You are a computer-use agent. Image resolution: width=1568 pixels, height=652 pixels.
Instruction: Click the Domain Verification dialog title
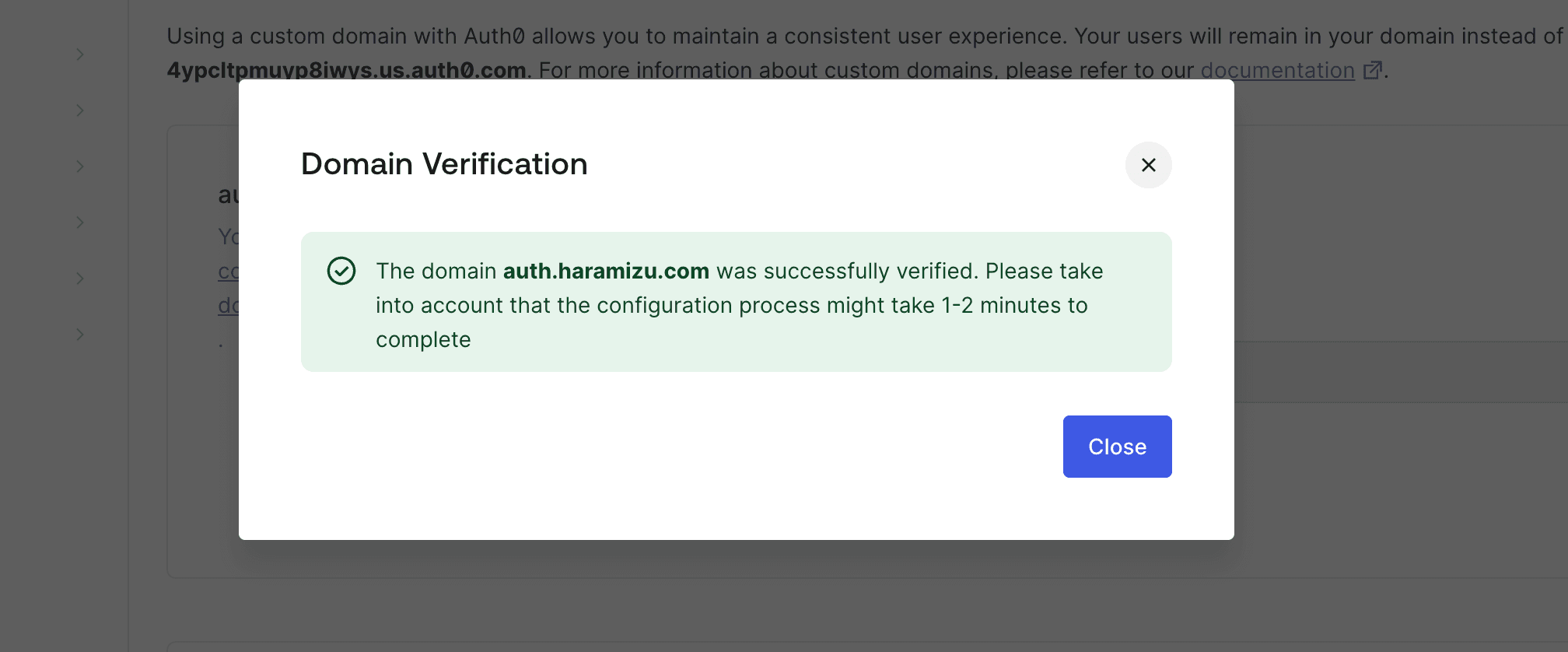tap(444, 164)
